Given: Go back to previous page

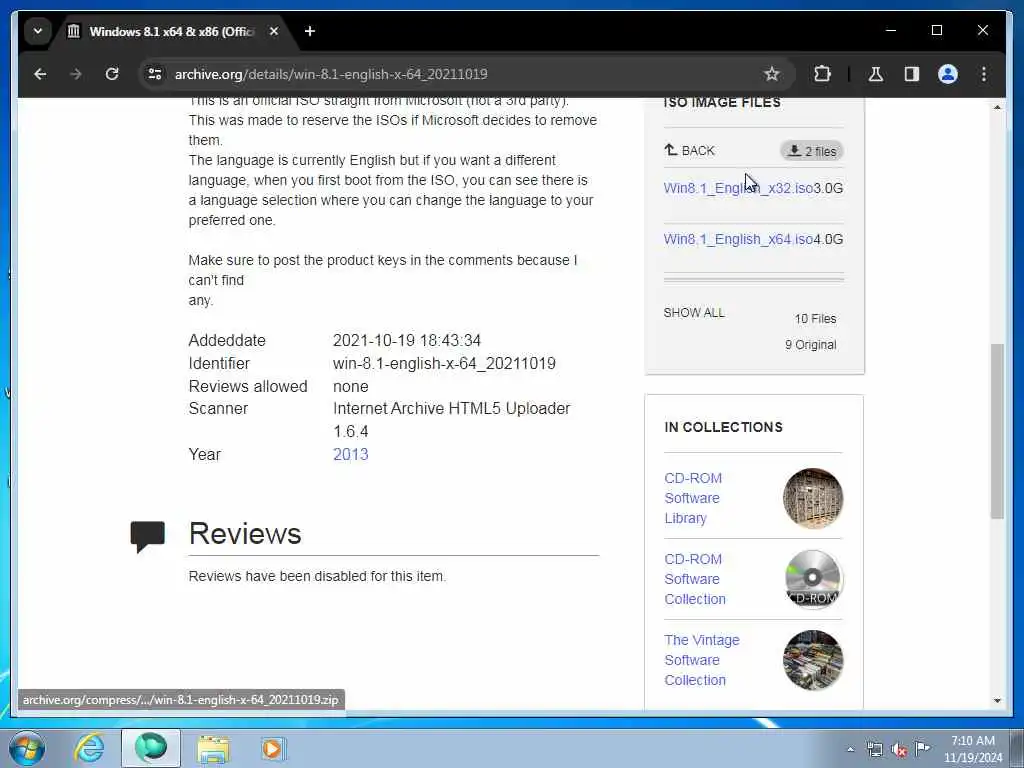Looking at the screenshot, I should [x=40, y=74].
